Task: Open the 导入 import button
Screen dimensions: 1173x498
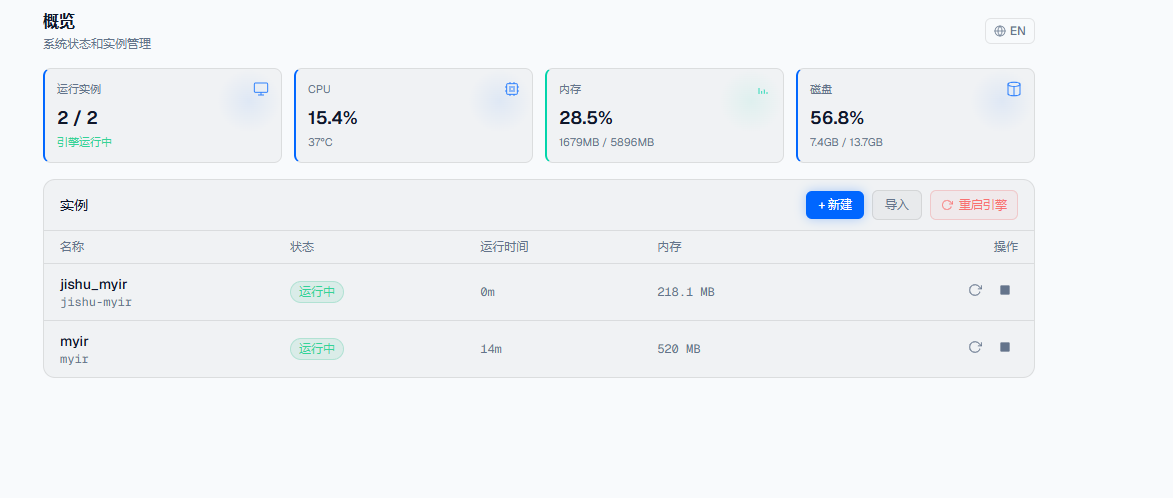Action: (896, 205)
